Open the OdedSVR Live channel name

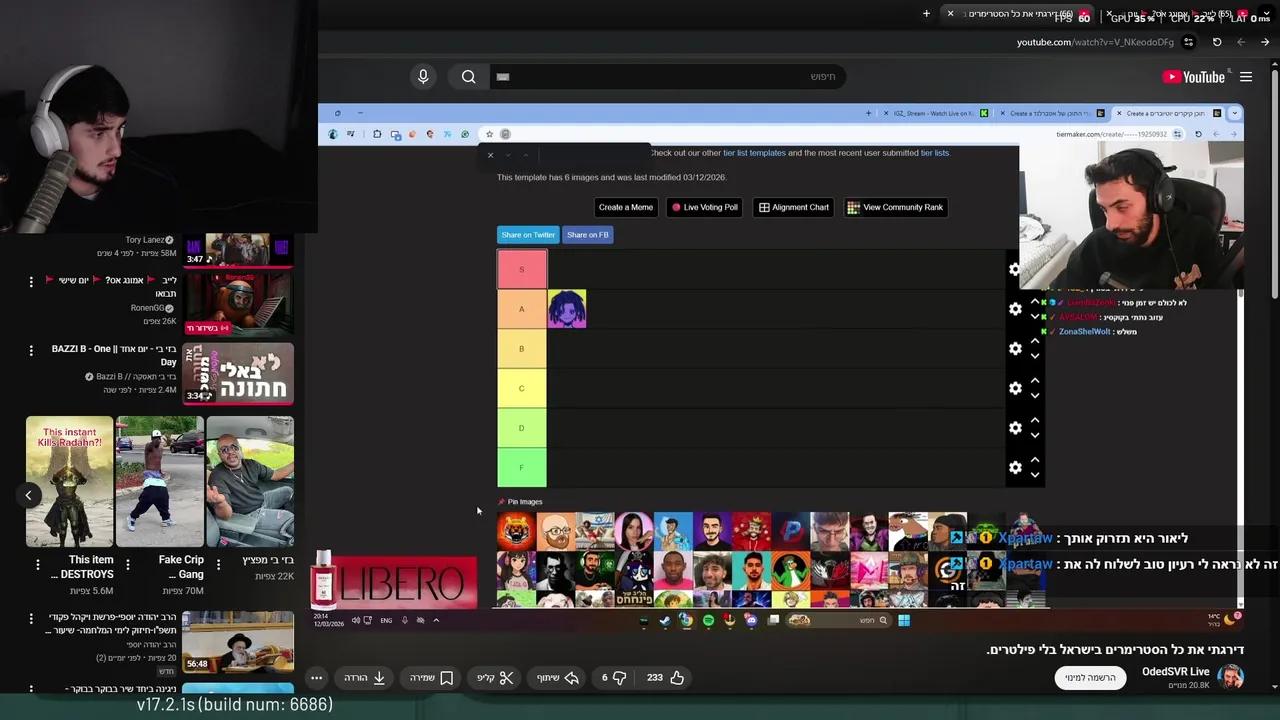tap(1176, 672)
